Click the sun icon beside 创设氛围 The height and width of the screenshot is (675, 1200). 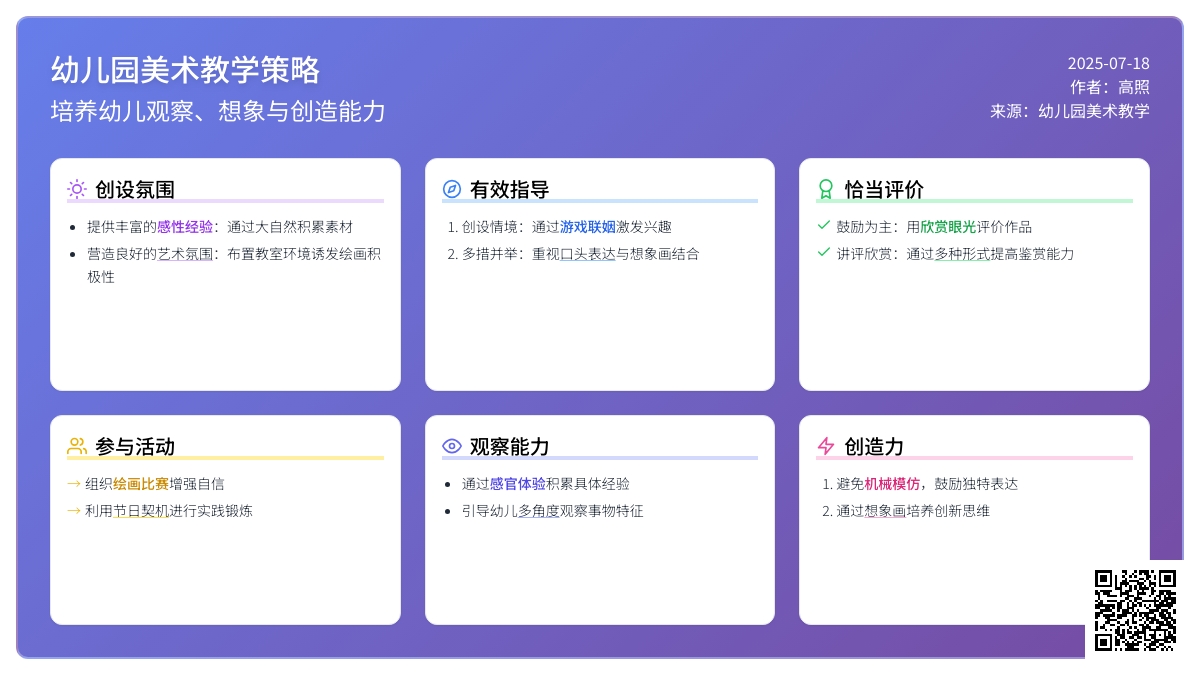(77, 189)
